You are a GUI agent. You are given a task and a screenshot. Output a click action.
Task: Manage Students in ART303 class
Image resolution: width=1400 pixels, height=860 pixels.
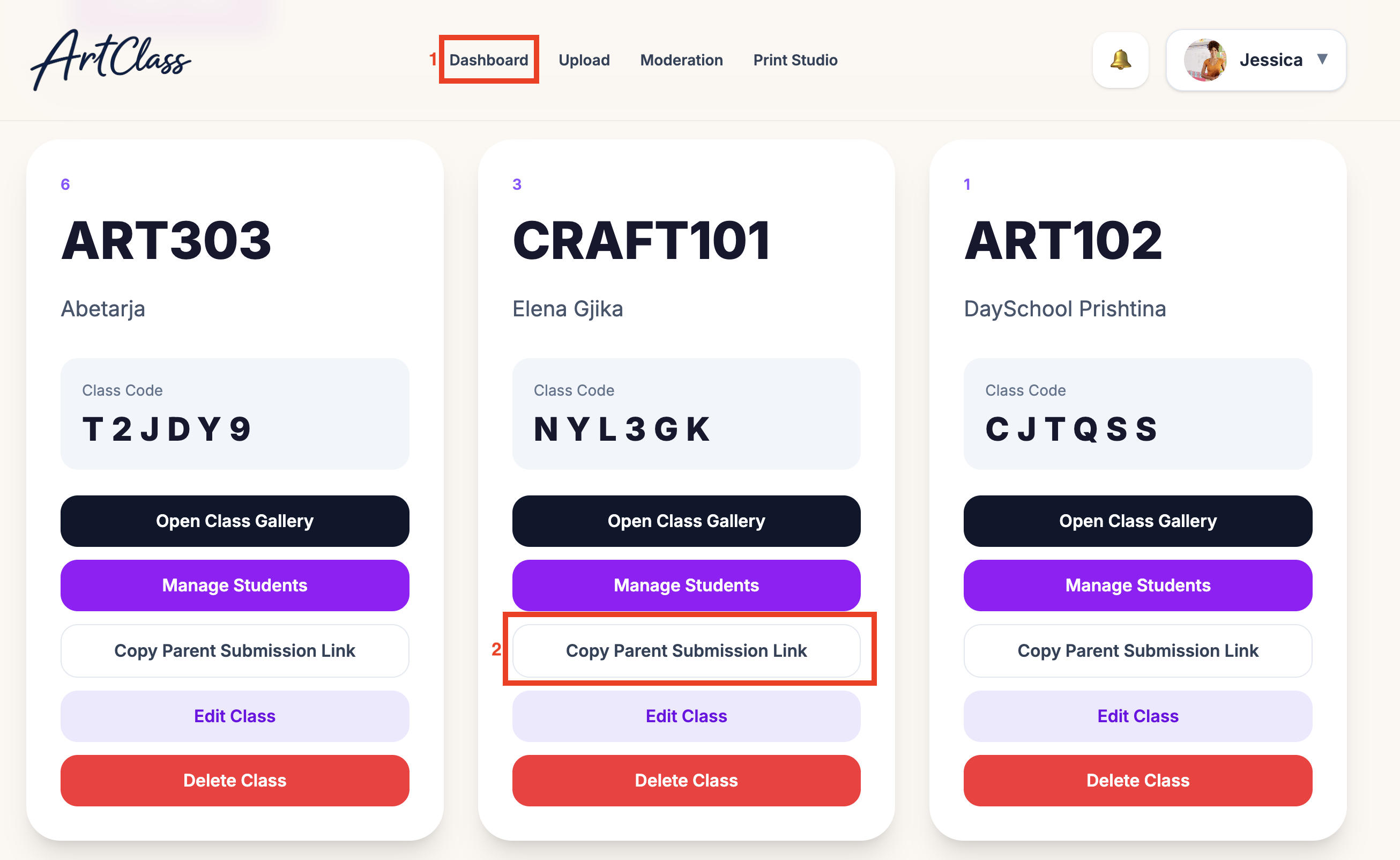(x=235, y=585)
